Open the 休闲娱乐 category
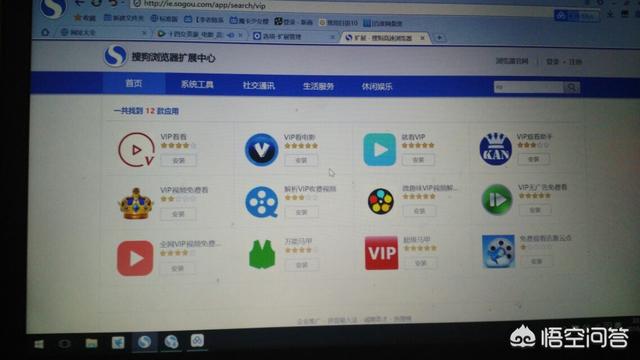640x360 pixels. (x=377, y=87)
